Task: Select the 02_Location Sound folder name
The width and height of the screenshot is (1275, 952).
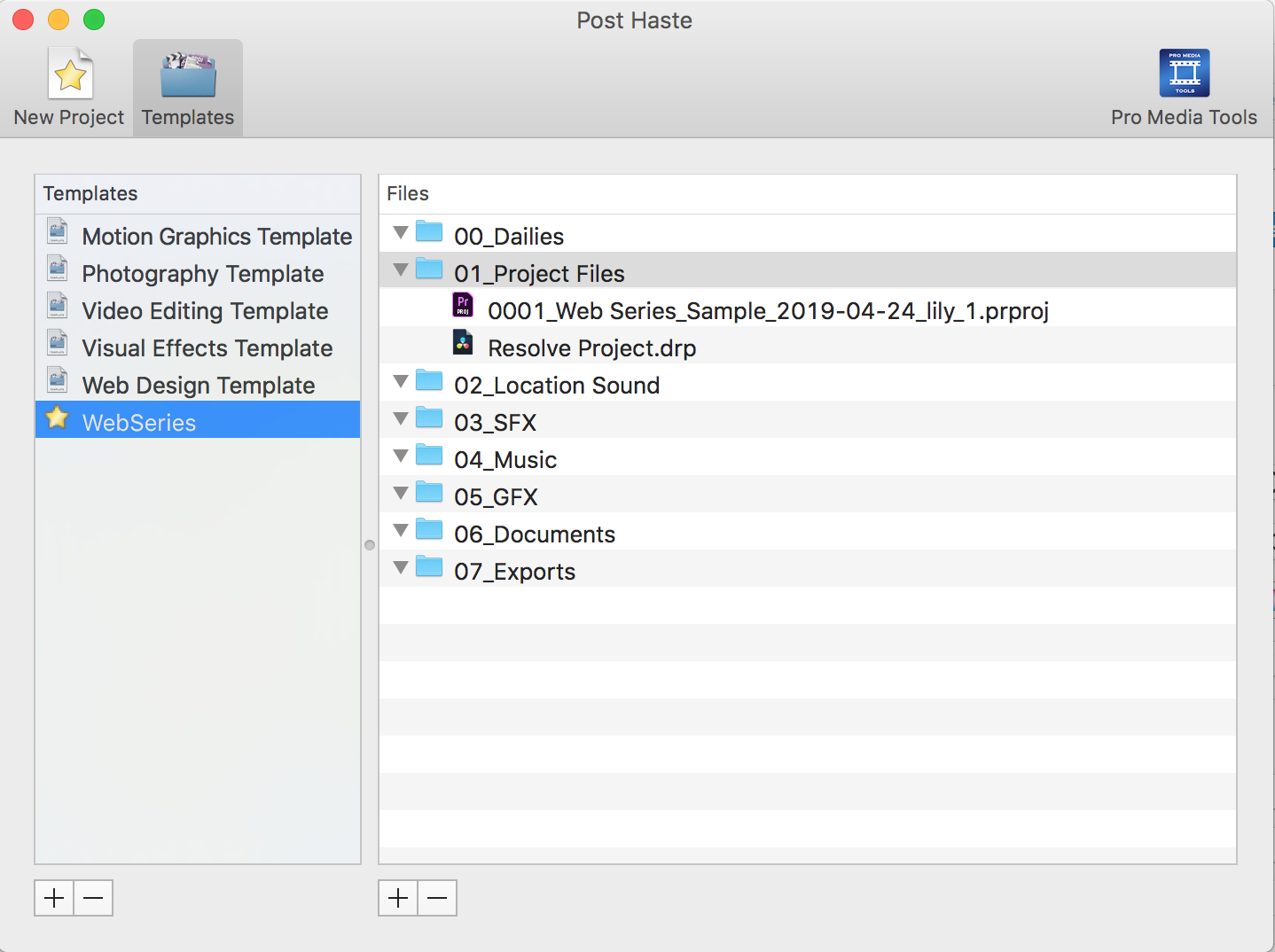Action: 557,386
